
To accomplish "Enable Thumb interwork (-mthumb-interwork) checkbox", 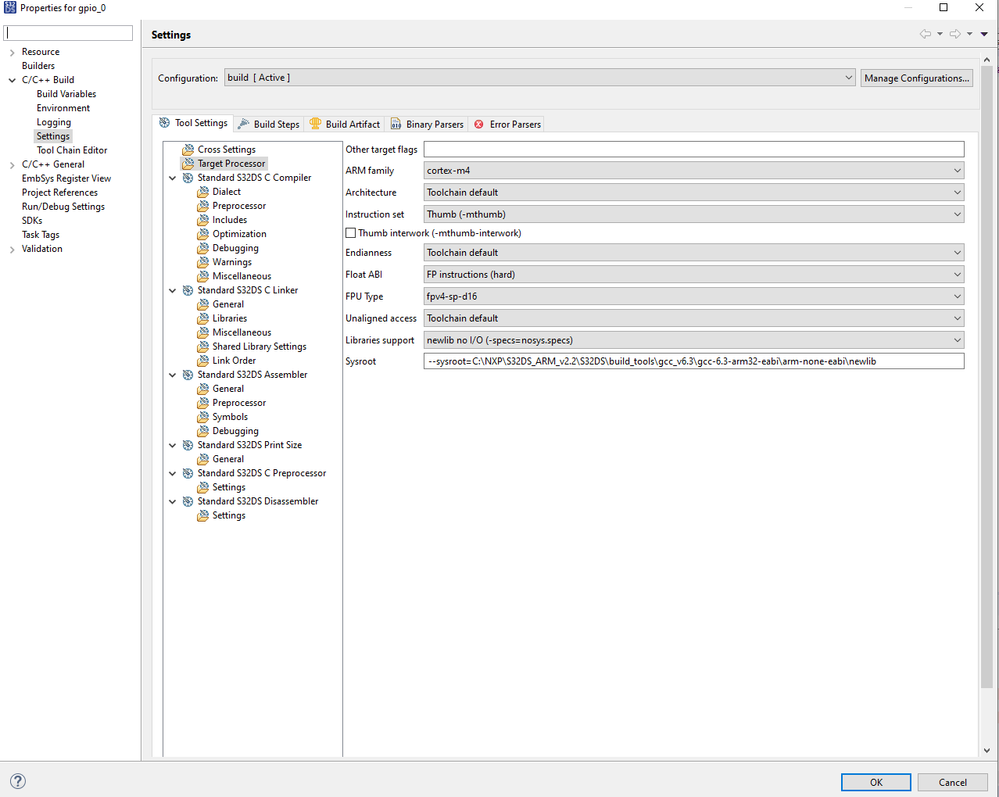I will click(x=350, y=233).
